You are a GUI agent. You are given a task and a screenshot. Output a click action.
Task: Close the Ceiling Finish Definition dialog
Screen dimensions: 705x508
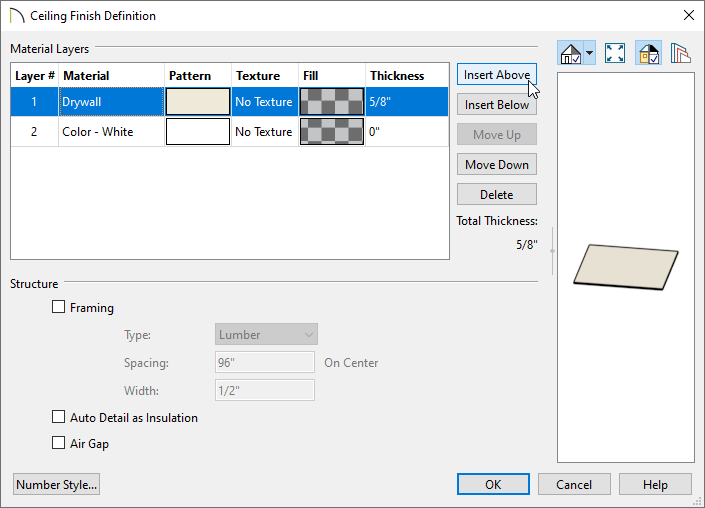(x=688, y=15)
